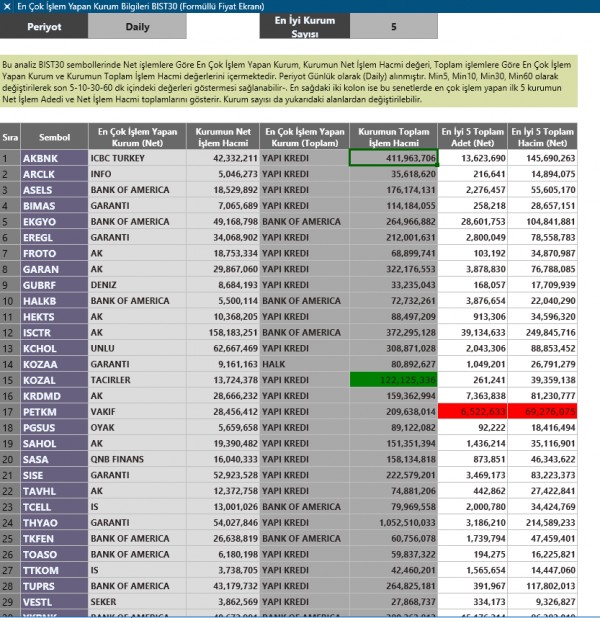The image size is (600, 618).
Task: Click En İyi 5 Toplam Hacim (Net) header
Action: pos(542,137)
